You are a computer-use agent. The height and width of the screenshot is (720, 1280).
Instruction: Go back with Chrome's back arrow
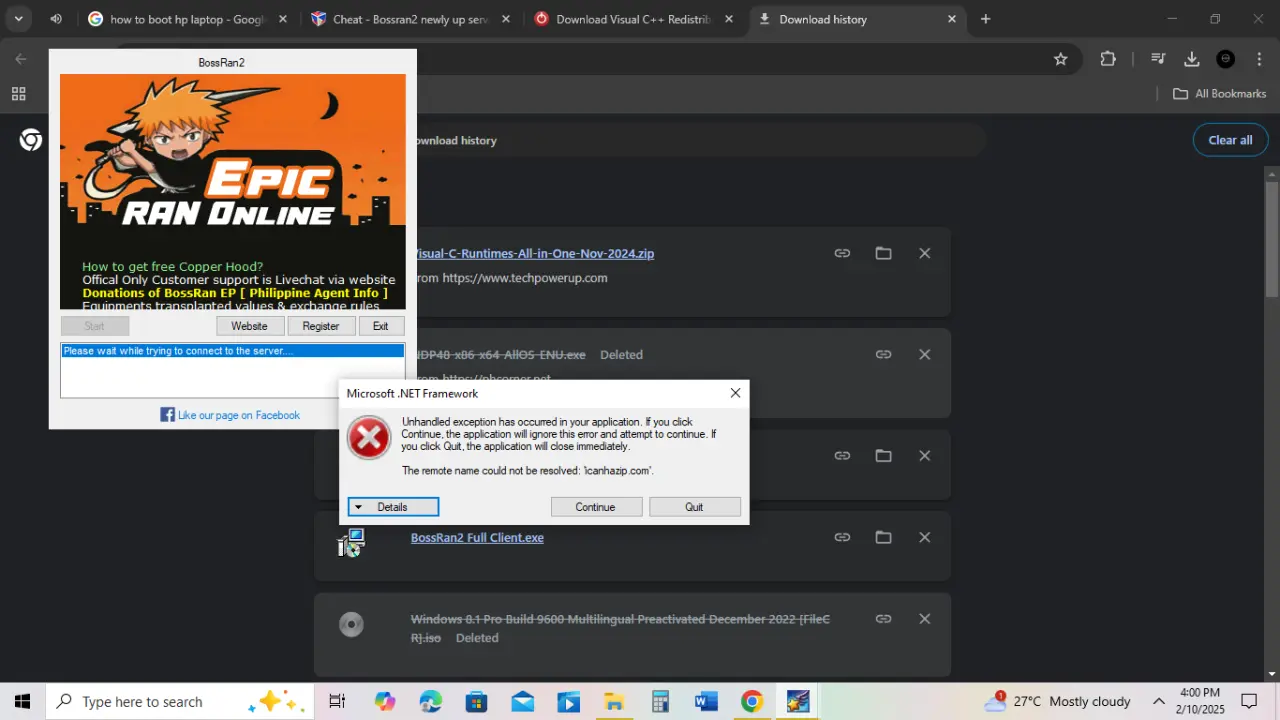tap(21, 59)
